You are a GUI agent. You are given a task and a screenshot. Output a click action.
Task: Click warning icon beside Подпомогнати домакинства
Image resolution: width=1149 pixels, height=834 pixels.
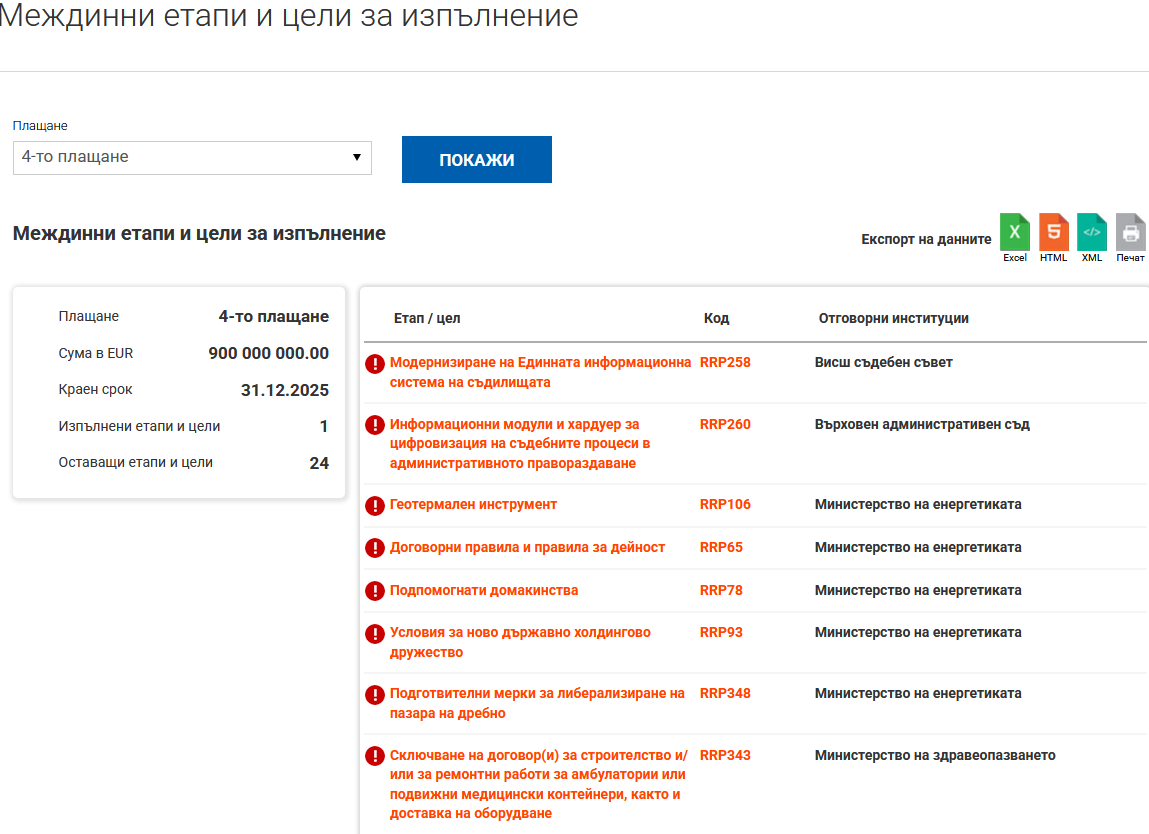(x=375, y=591)
